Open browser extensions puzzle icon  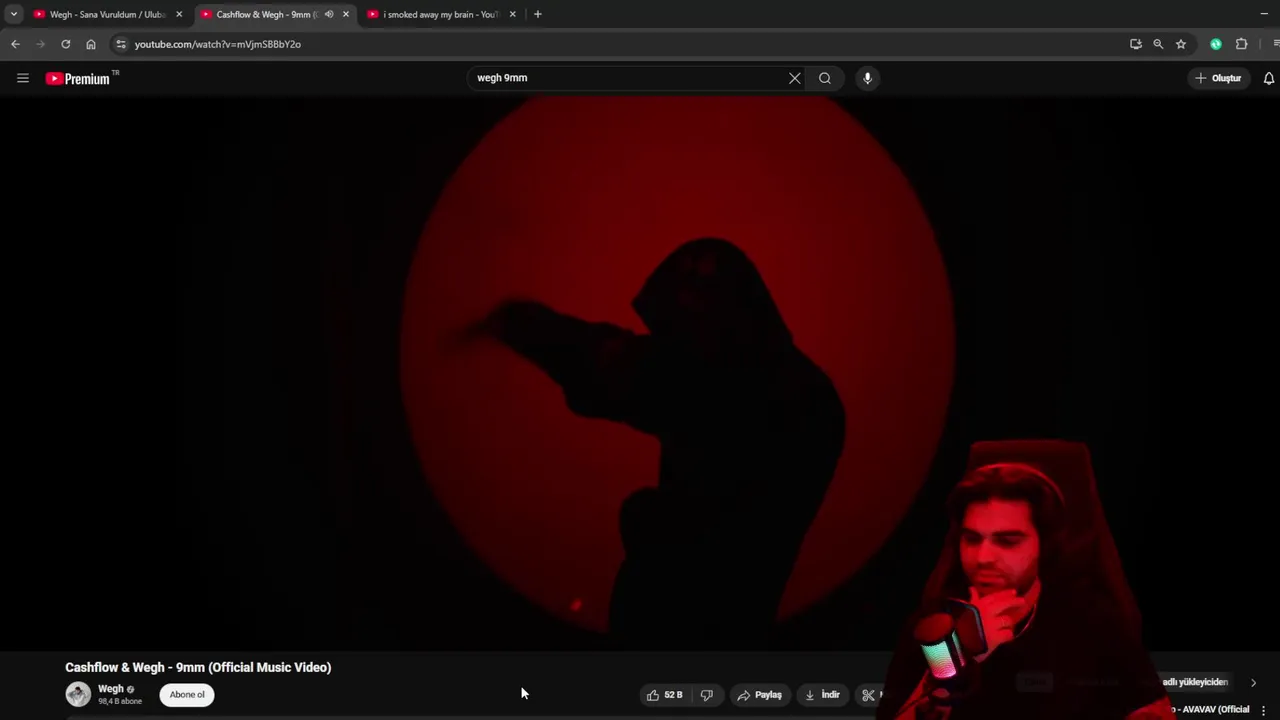[1242, 44]
